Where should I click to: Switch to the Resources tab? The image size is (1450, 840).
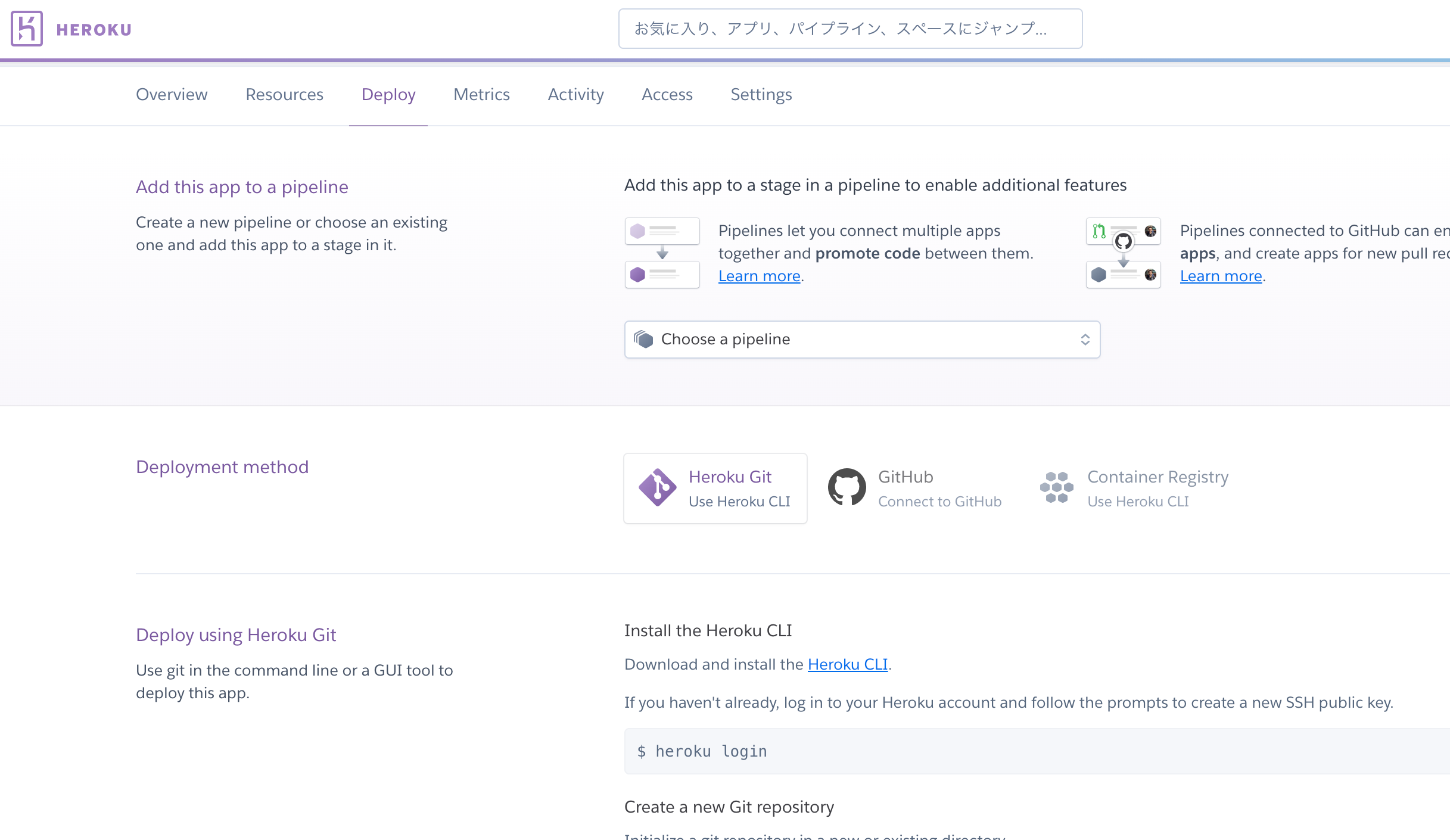pyautogui.click(x=284, y=94)
